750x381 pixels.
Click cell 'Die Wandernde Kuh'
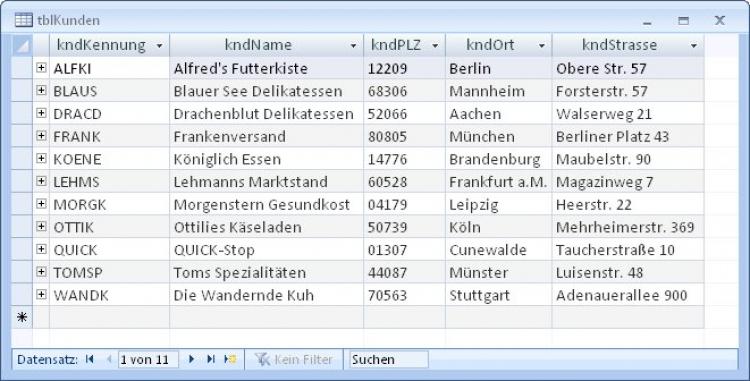[266, 295]
